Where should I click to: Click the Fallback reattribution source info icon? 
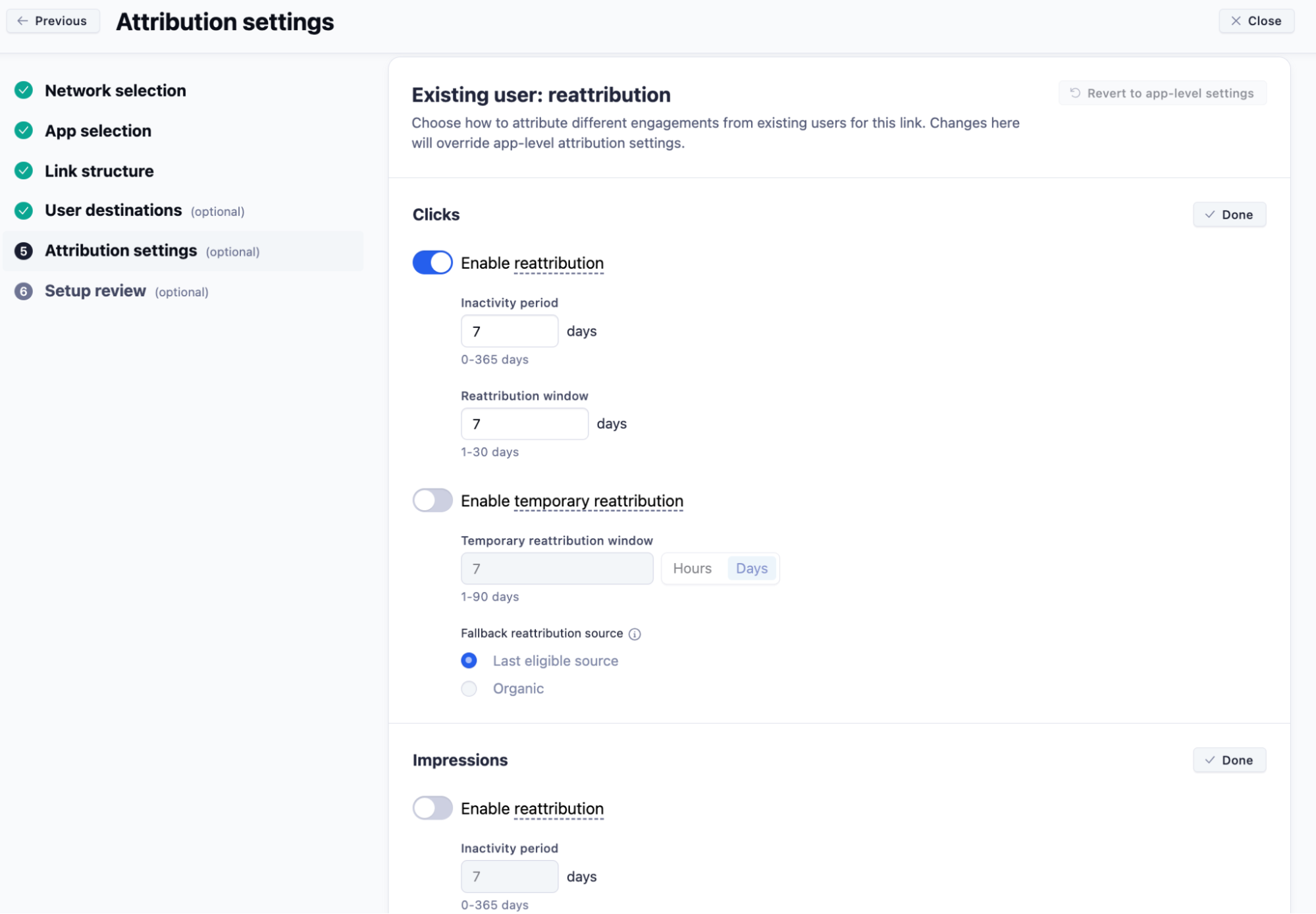[635, 633]
